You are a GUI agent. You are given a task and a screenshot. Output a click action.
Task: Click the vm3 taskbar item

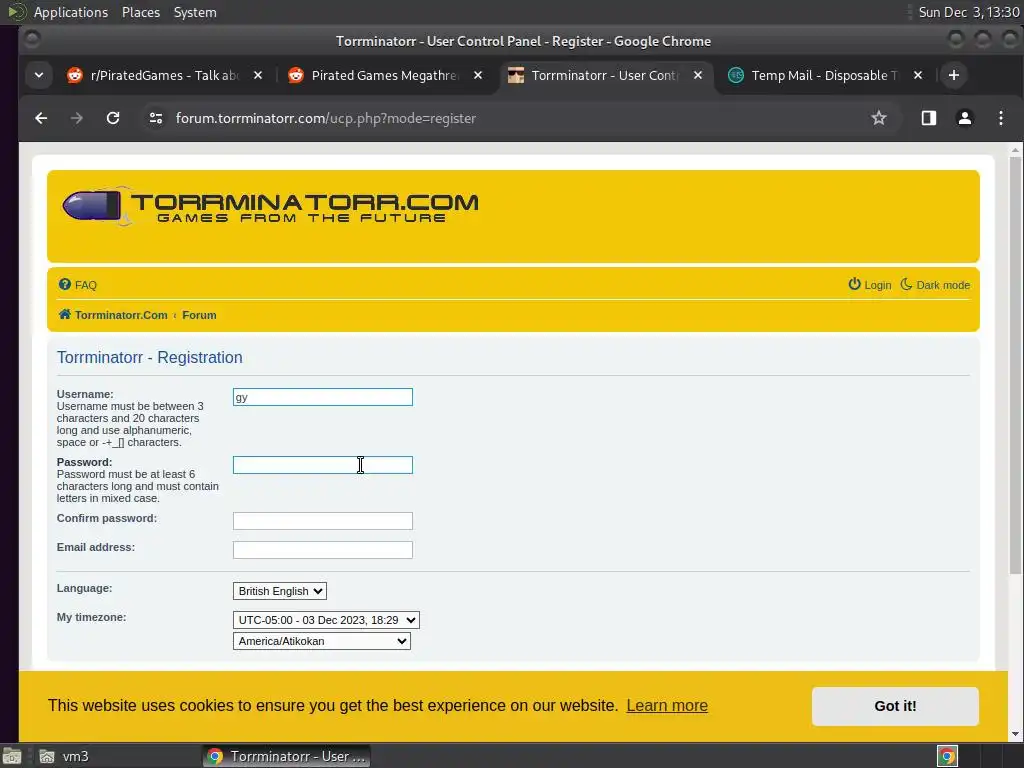[x=64, y=756]
